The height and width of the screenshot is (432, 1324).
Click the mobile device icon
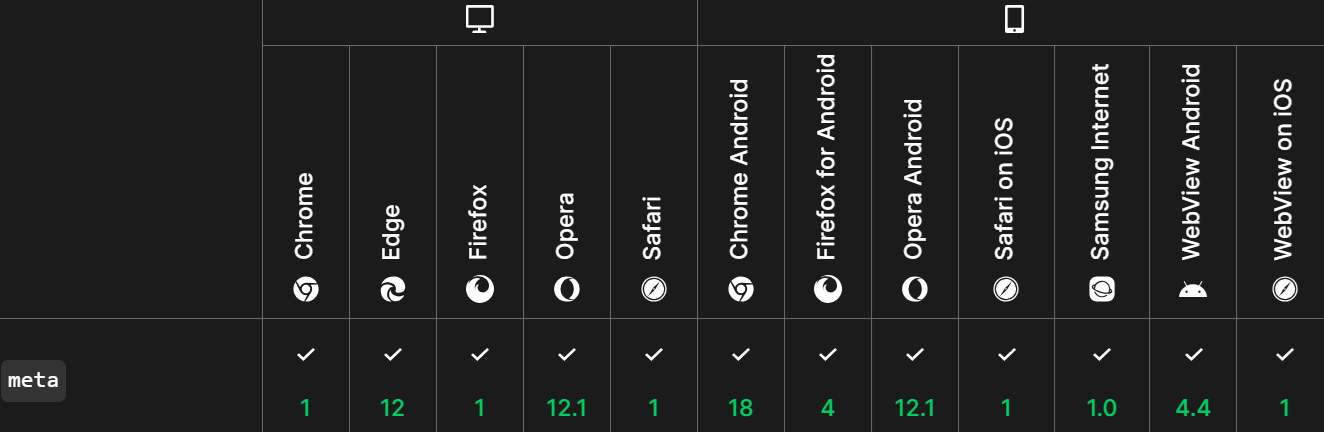click(x=1014, y=20)
